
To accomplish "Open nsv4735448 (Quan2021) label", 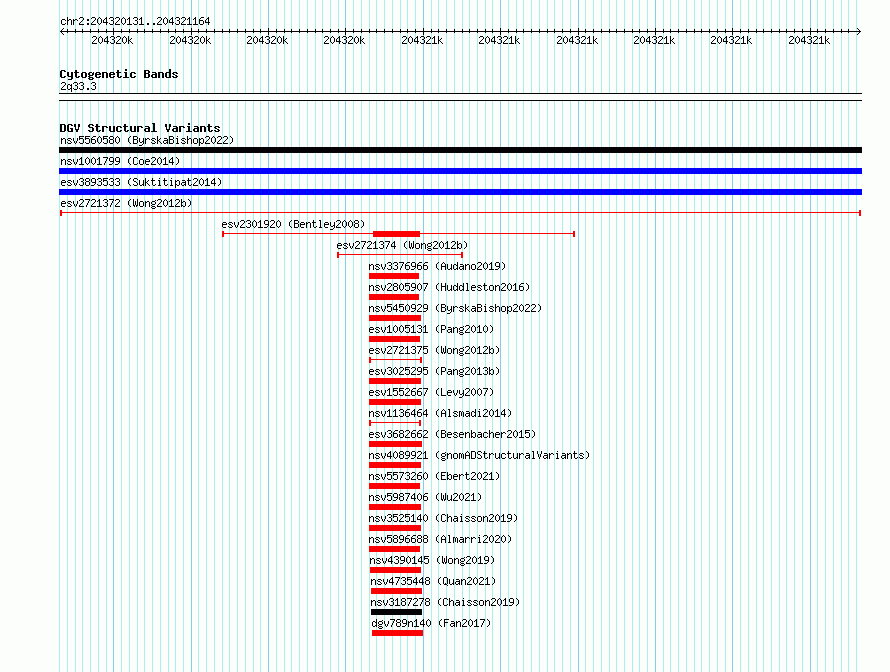I will pyautogui.click(x=433, y=581).
